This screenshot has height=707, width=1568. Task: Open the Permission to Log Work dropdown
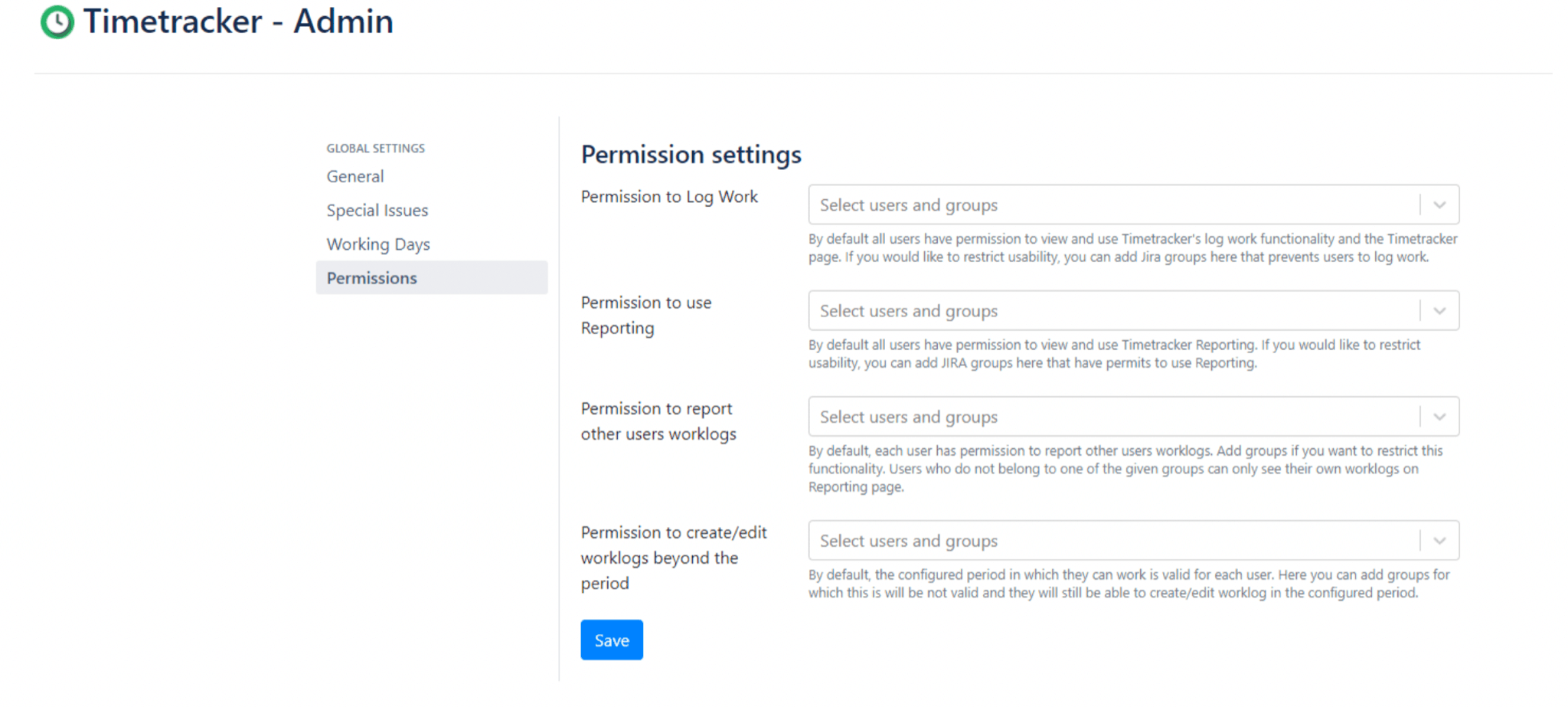coord(1072,205)
